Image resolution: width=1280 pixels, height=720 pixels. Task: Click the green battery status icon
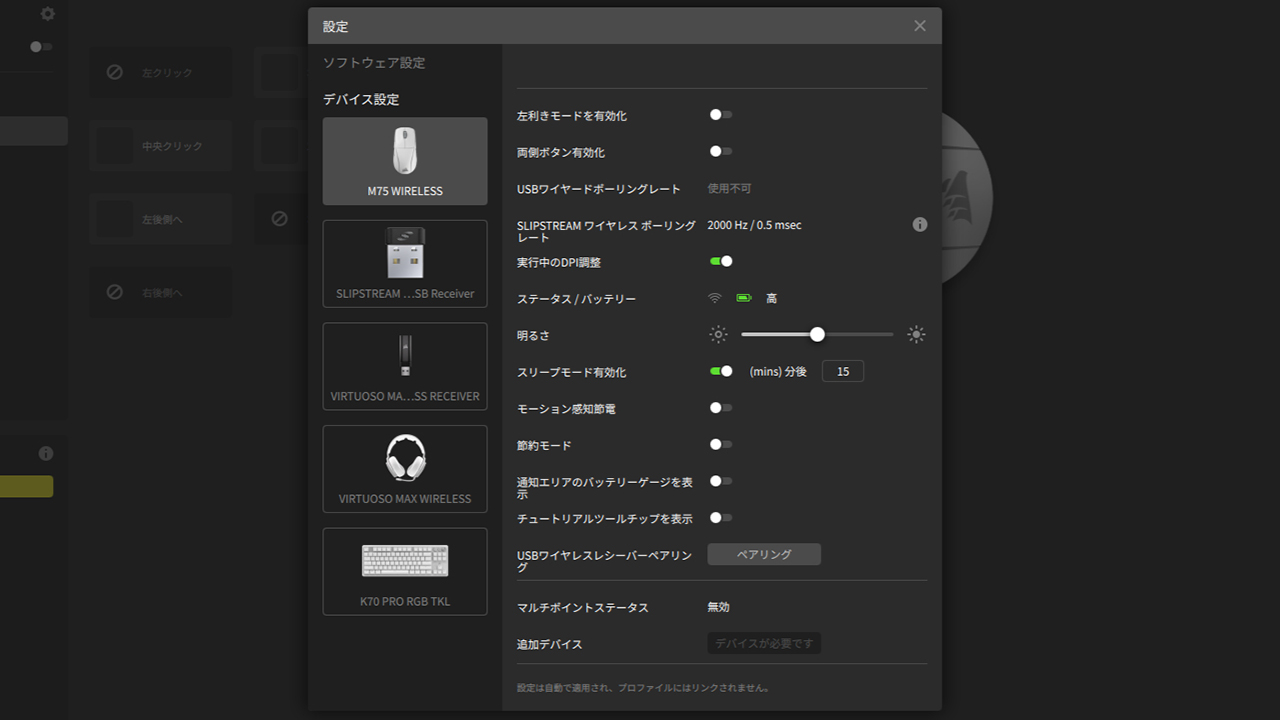(x=744, y=298)
